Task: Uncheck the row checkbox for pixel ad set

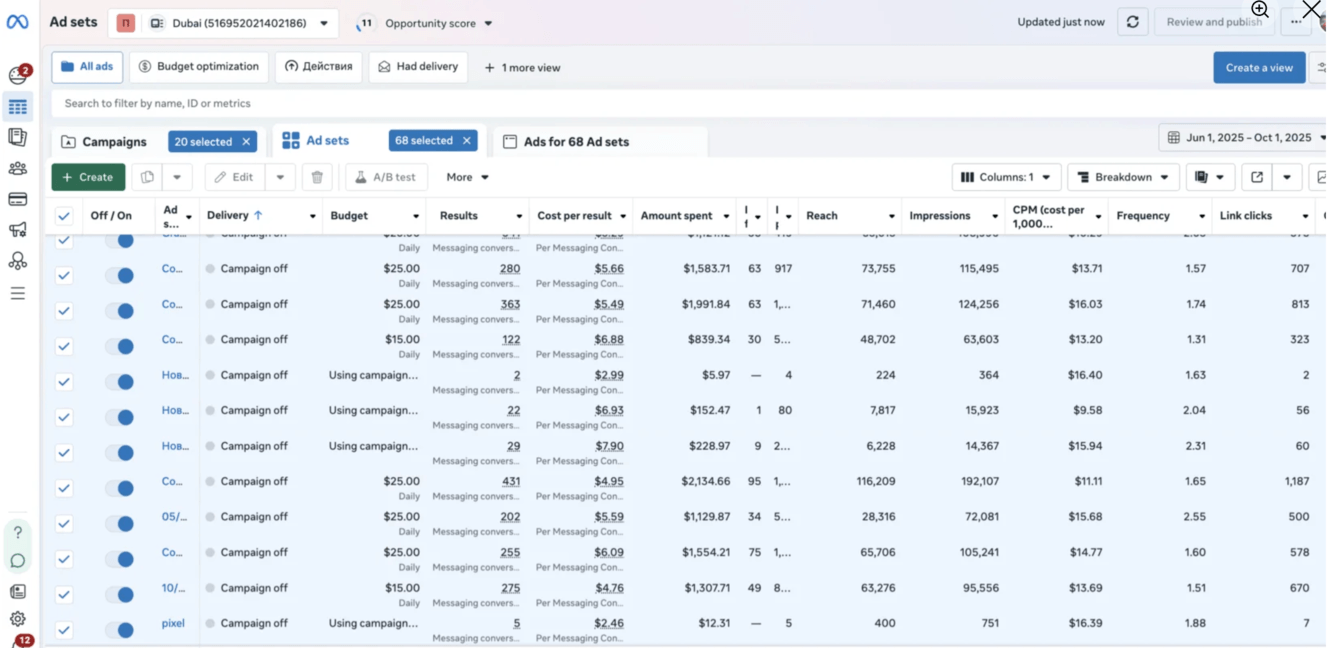Action: coord(64,630)
